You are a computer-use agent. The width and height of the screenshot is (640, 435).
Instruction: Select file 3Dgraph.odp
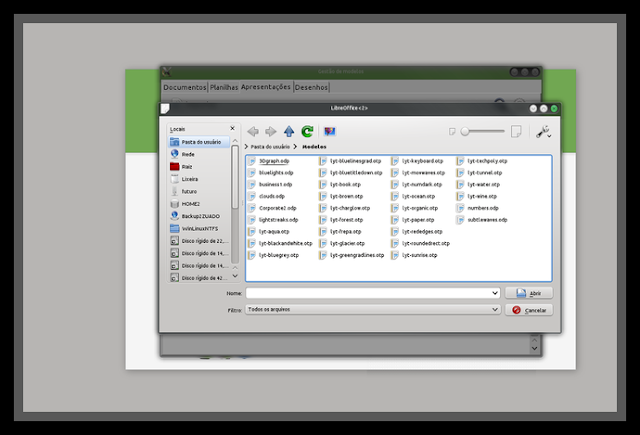pyautogui.click(x=269, y=161)
